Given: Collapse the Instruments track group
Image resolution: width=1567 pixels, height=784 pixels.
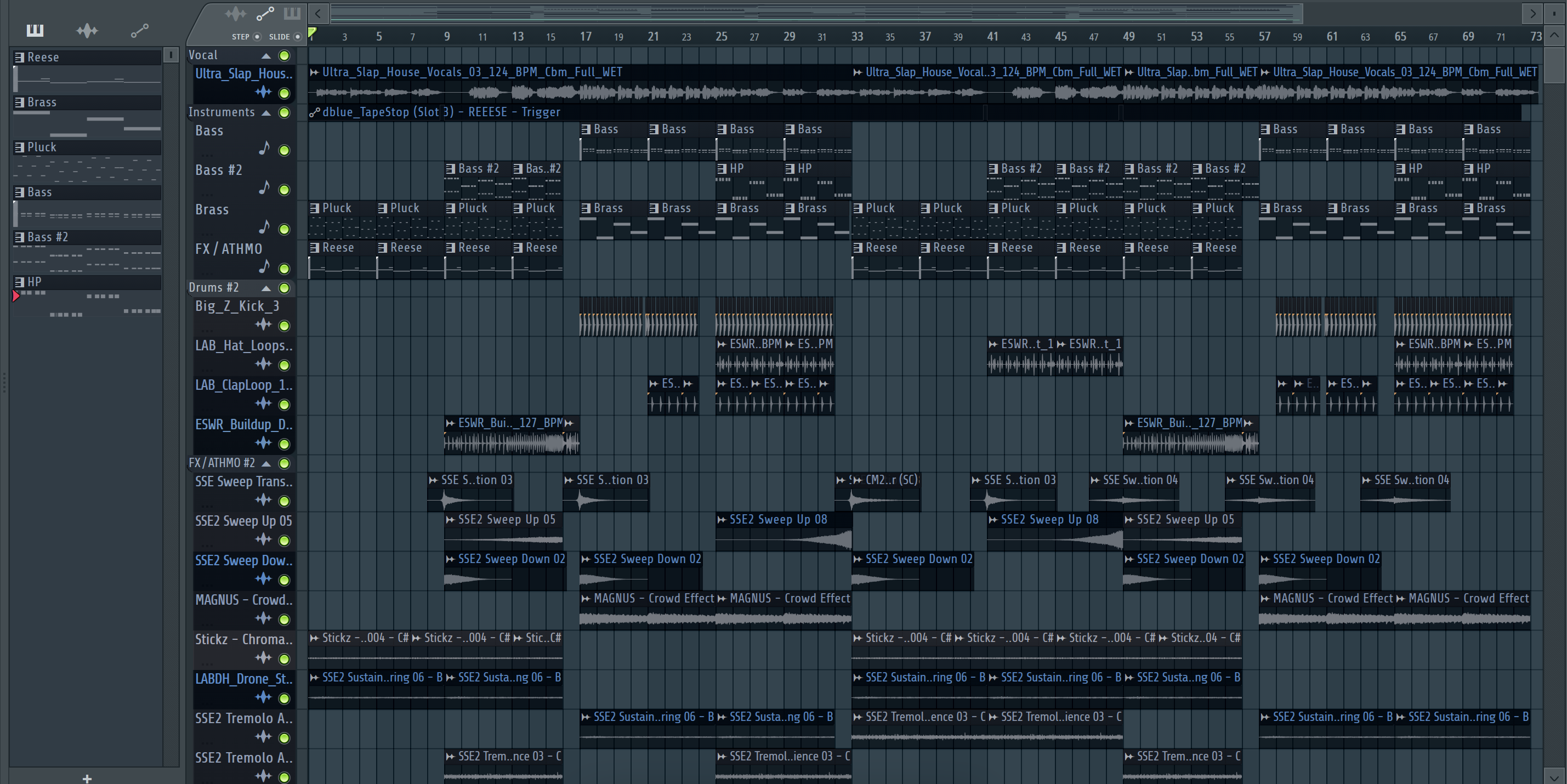Looking at the screenshot, I should coord(266,112).
